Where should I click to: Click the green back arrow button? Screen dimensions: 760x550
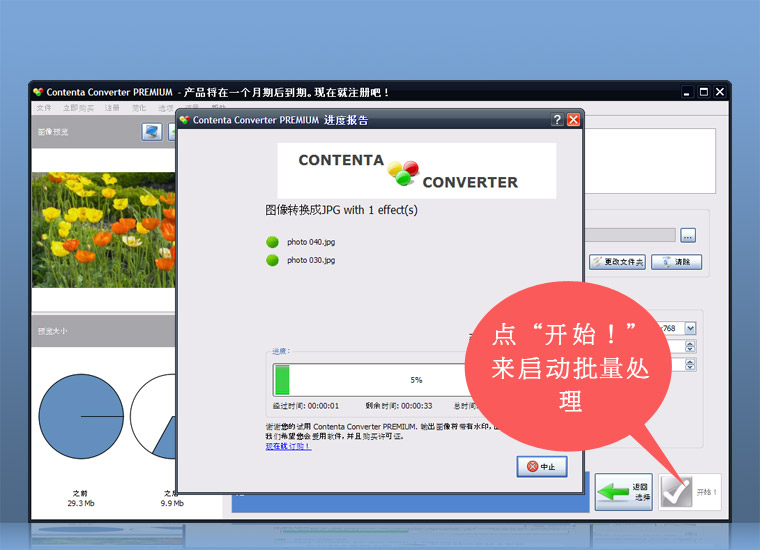623,491
